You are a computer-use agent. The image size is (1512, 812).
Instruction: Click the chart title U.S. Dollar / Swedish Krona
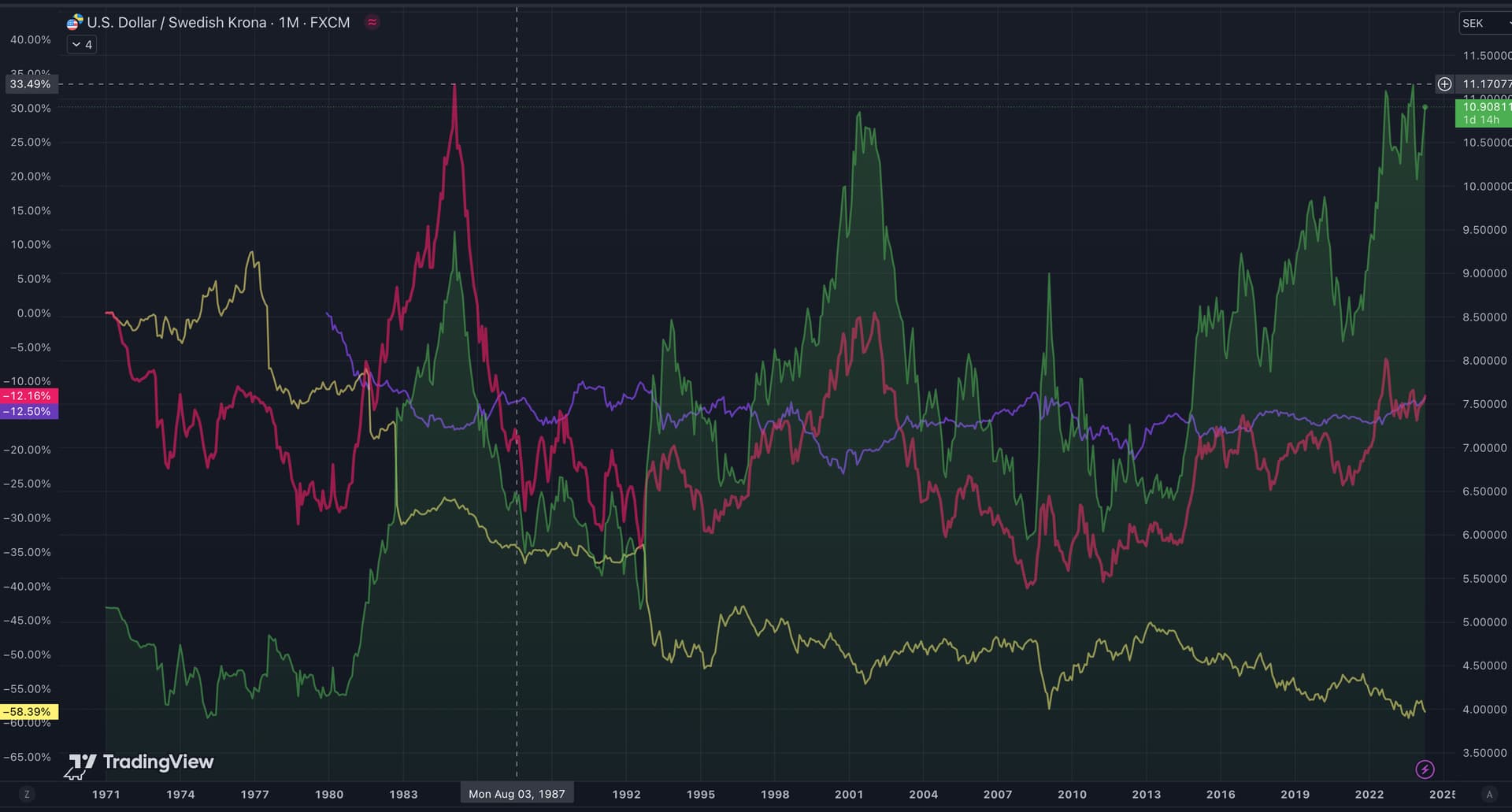176,22
